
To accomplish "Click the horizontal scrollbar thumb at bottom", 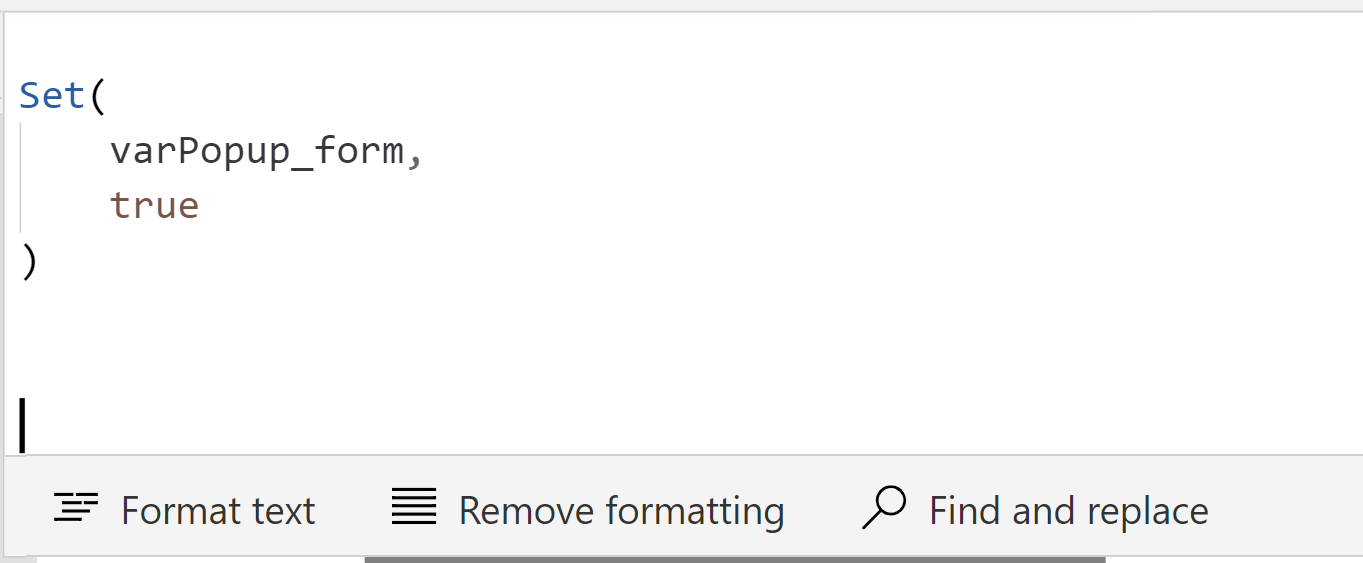I will [x=735, y=559].
